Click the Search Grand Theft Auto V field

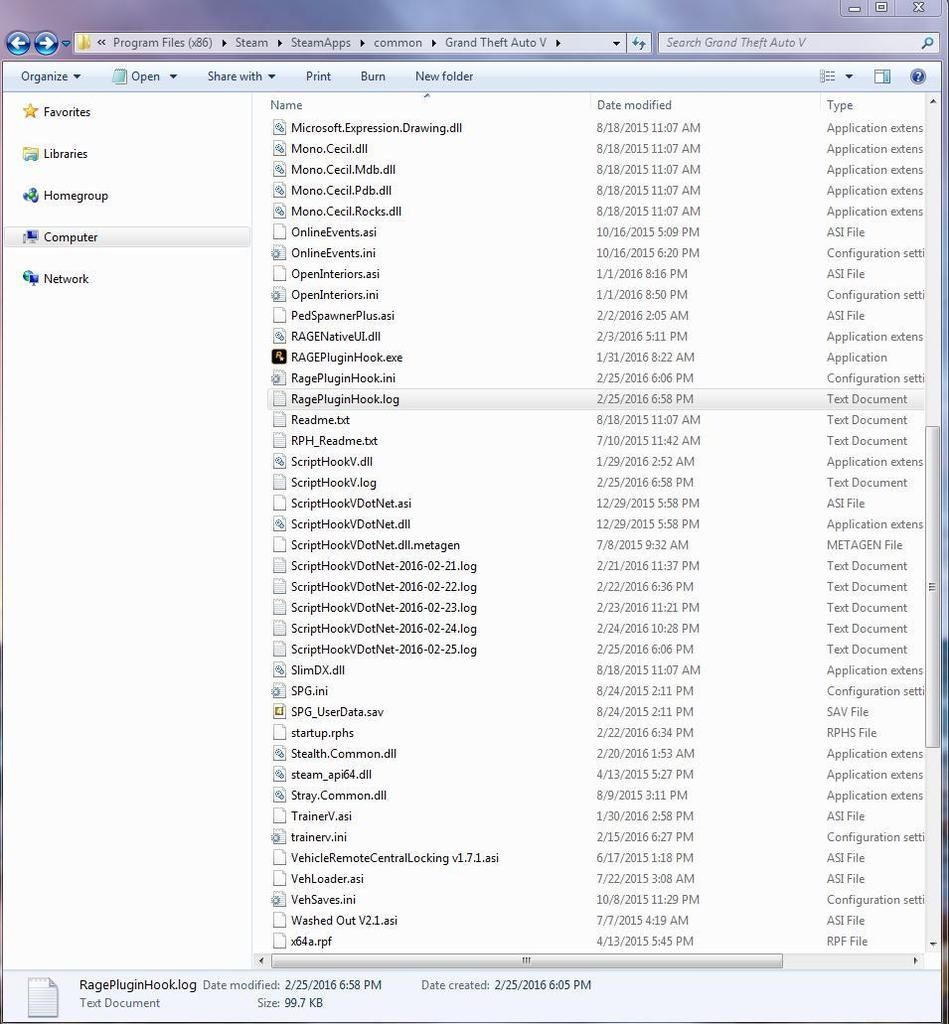(x=790, y=43)
